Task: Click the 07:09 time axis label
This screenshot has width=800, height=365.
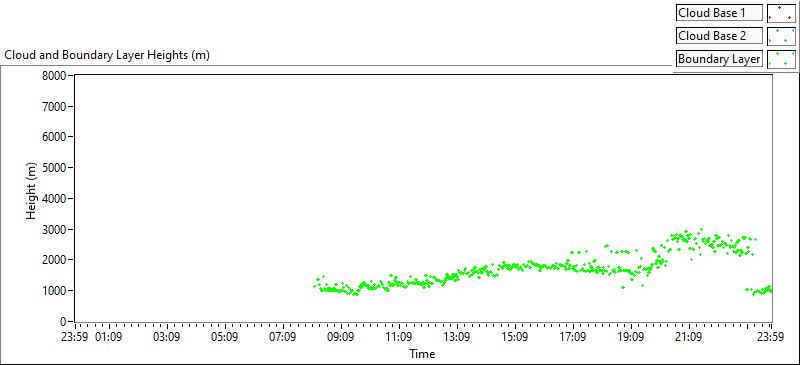Action: pyautogui.click(x=283, y=336)
